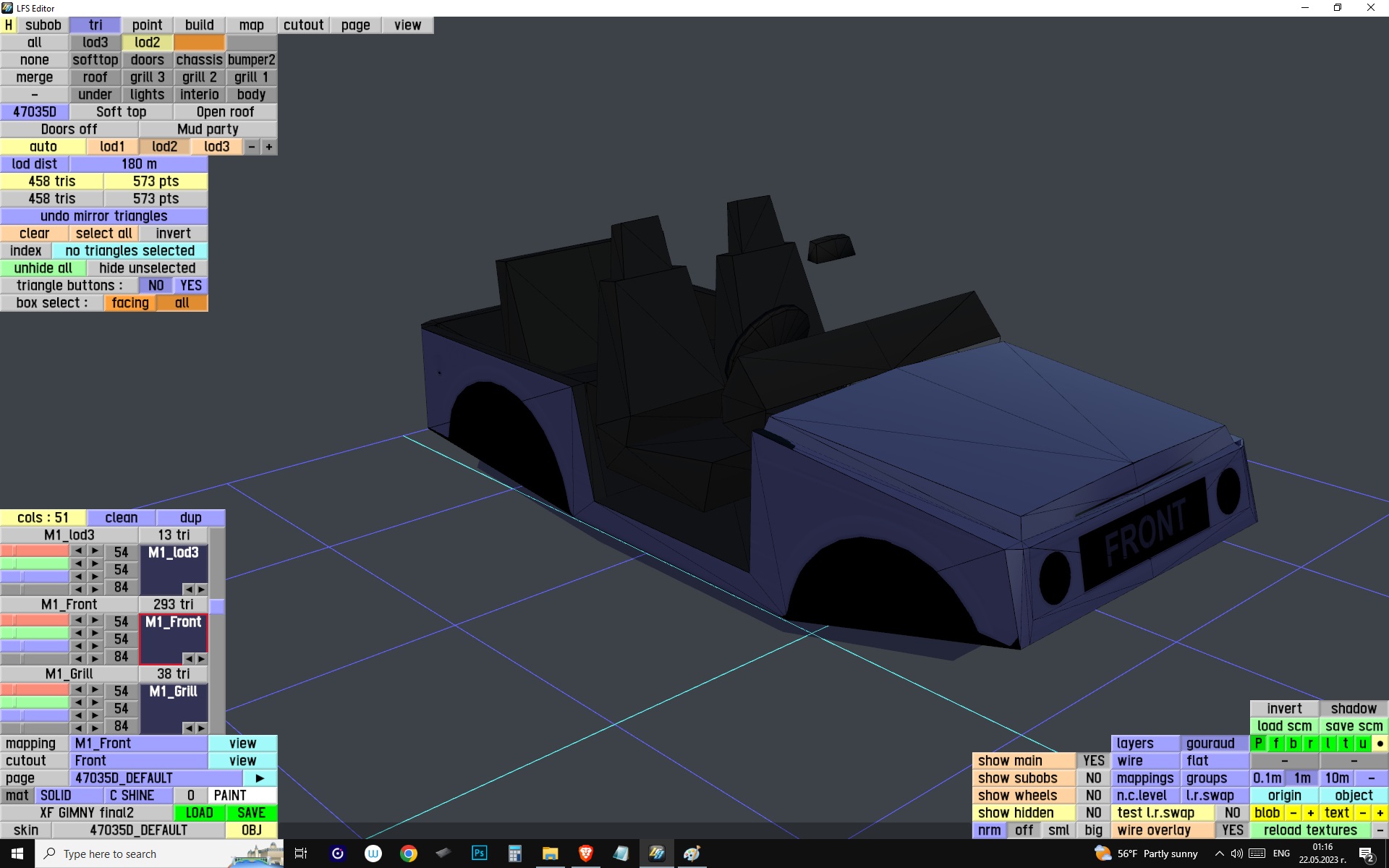Toggle show wheels NO button
This screenshot has height=868, width=1389.
1093,796
